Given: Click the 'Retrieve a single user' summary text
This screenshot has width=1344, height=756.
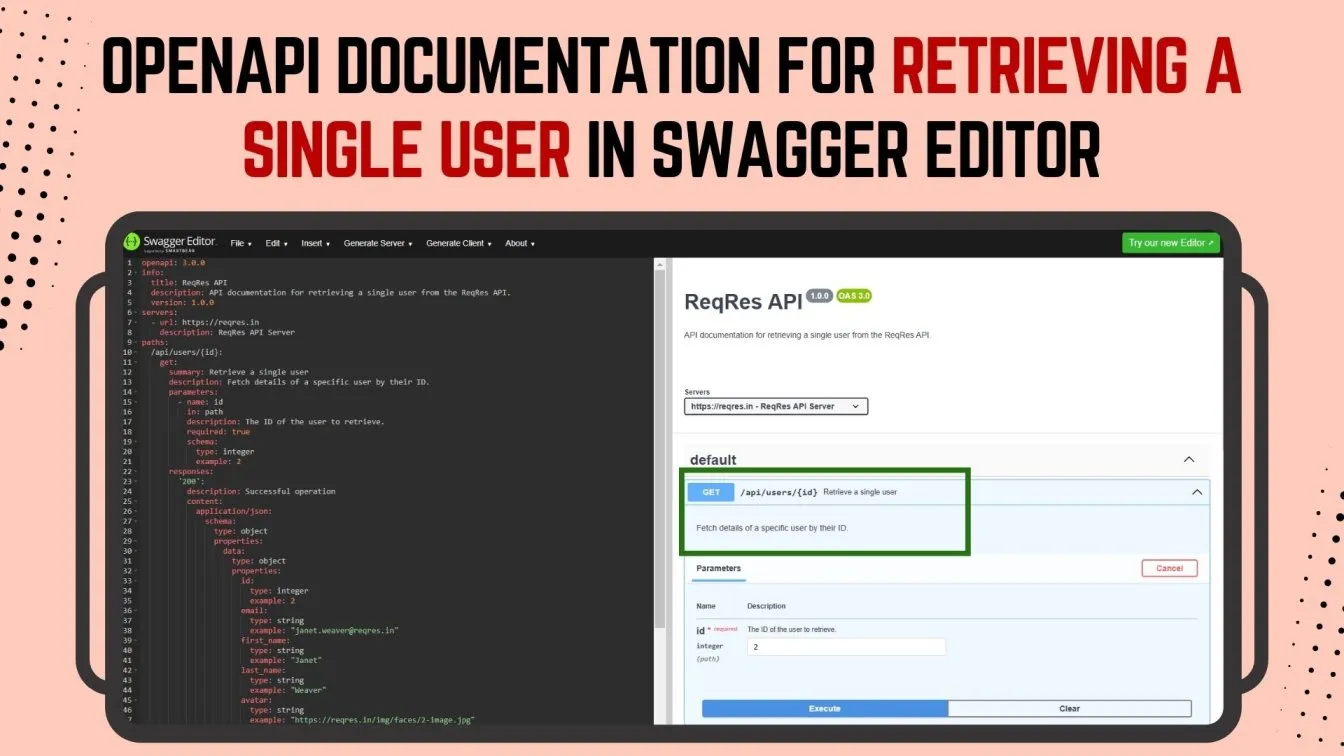Looking at the screenshot, I should click(860, 492).
